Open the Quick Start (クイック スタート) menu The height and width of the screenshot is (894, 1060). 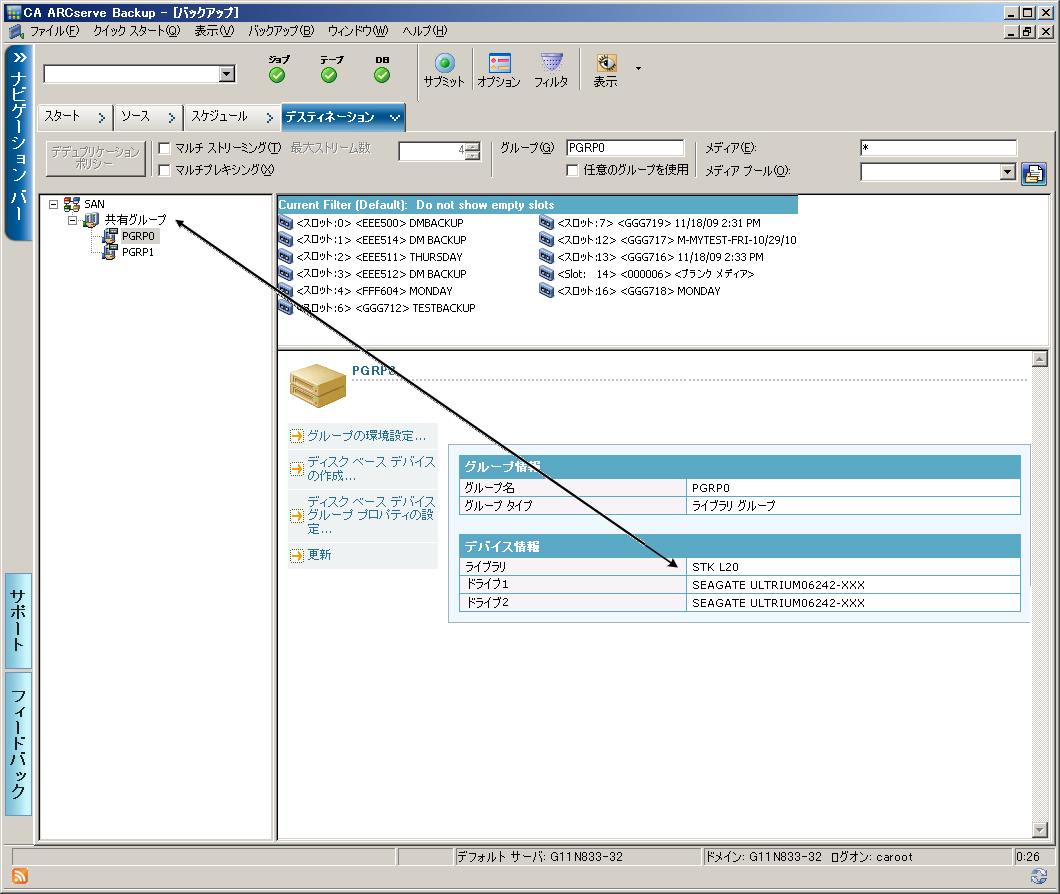tap(136, 31)
